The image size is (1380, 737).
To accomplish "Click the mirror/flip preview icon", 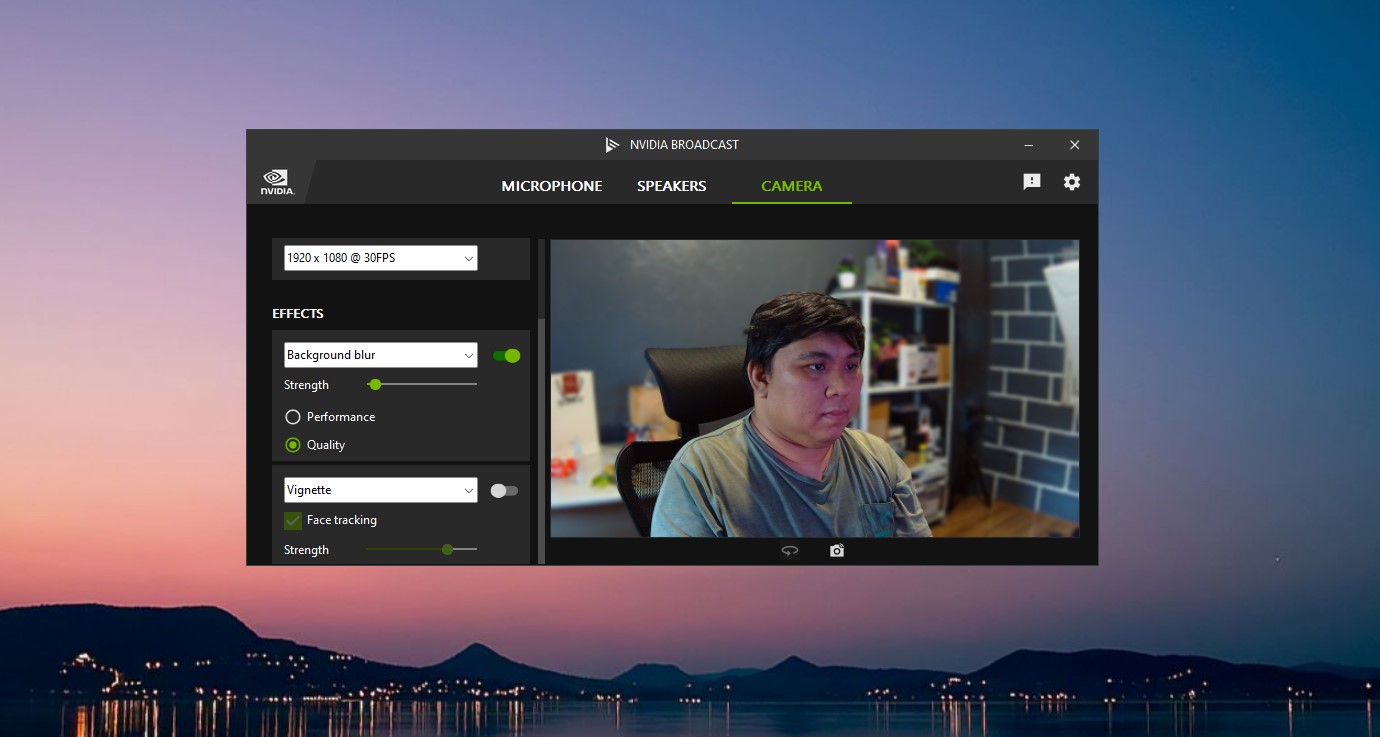I will pyautogui.click(x=790, y=551).
